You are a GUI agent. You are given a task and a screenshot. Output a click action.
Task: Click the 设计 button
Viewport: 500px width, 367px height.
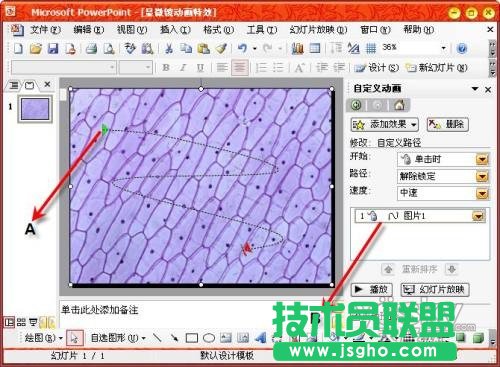376,68
